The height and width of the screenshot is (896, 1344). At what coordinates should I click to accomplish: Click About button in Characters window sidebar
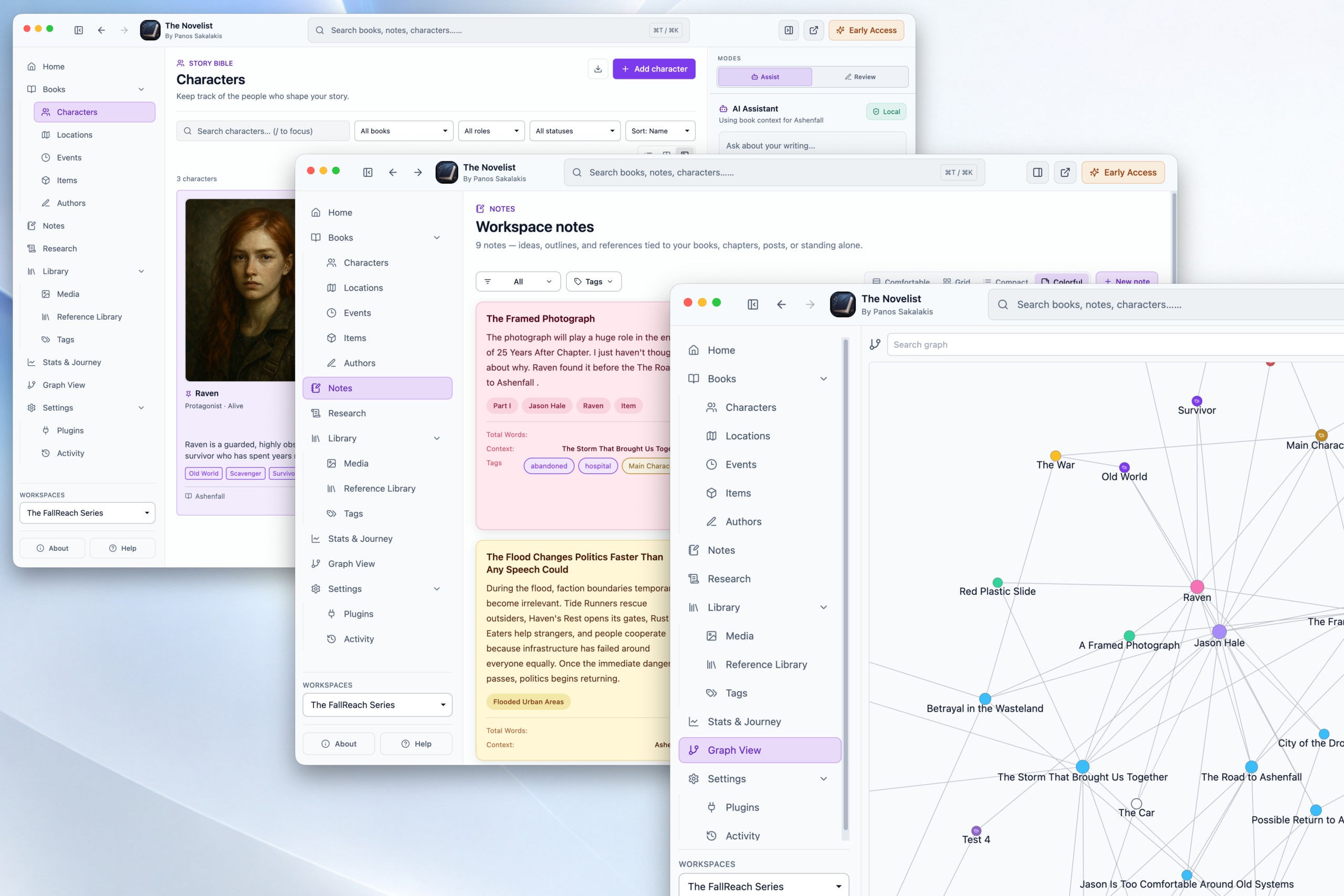pos(52,548)
